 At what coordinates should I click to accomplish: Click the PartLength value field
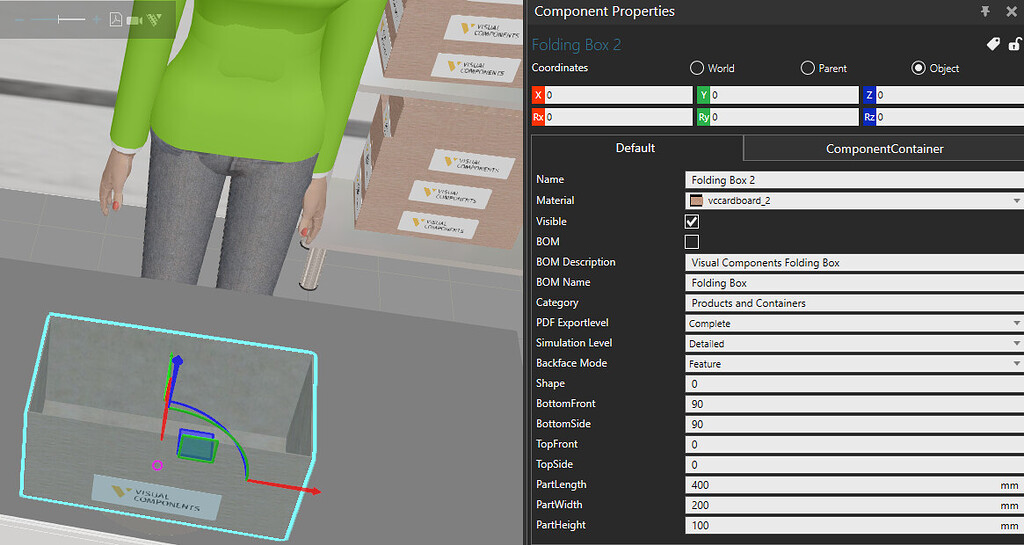(854, 485)
